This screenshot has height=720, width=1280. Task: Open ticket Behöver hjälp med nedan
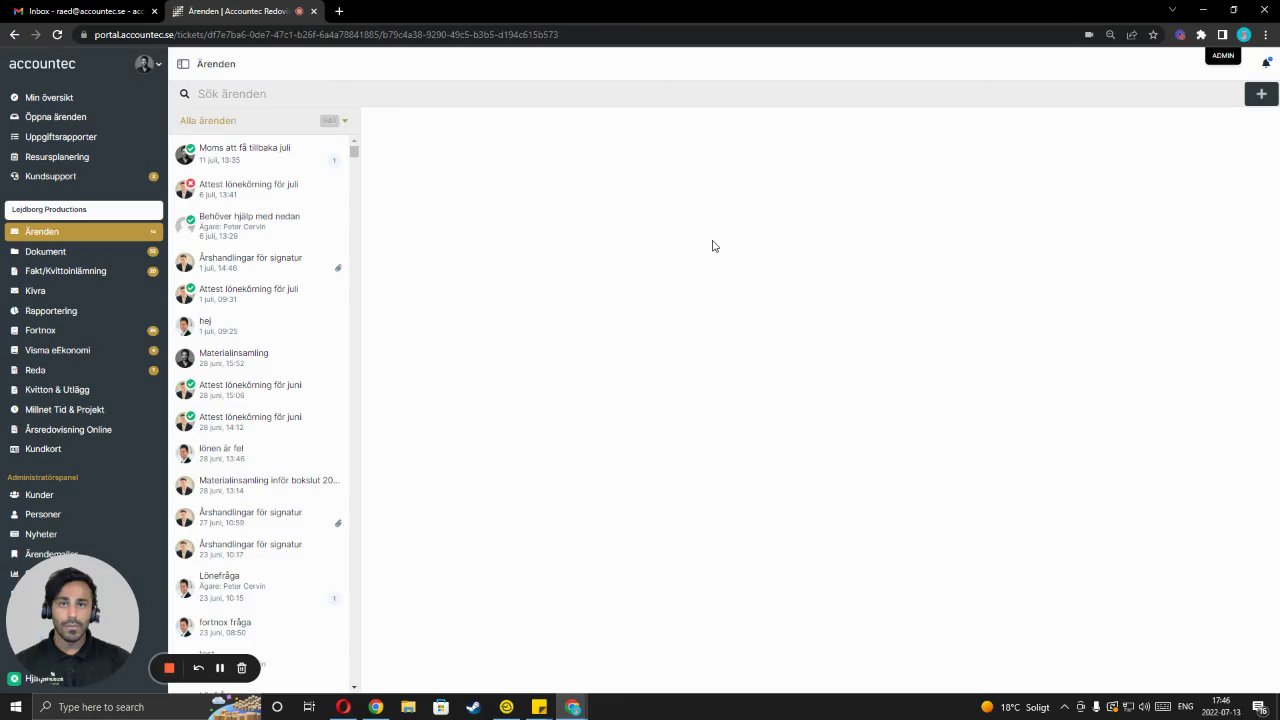[x=259, y=226]
